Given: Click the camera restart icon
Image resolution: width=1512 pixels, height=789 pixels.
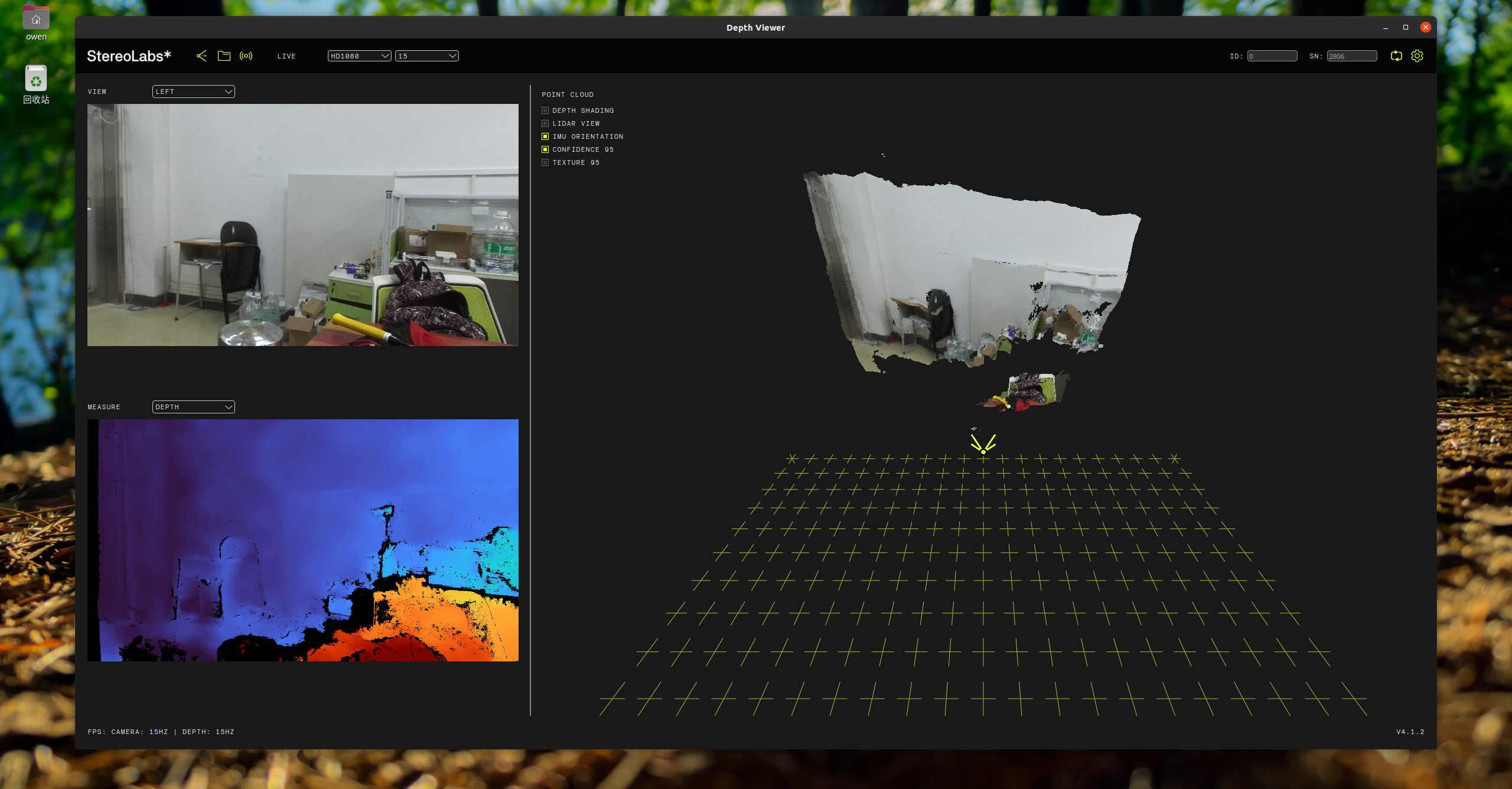Looking at the screenshot, I should (1396, 56).
